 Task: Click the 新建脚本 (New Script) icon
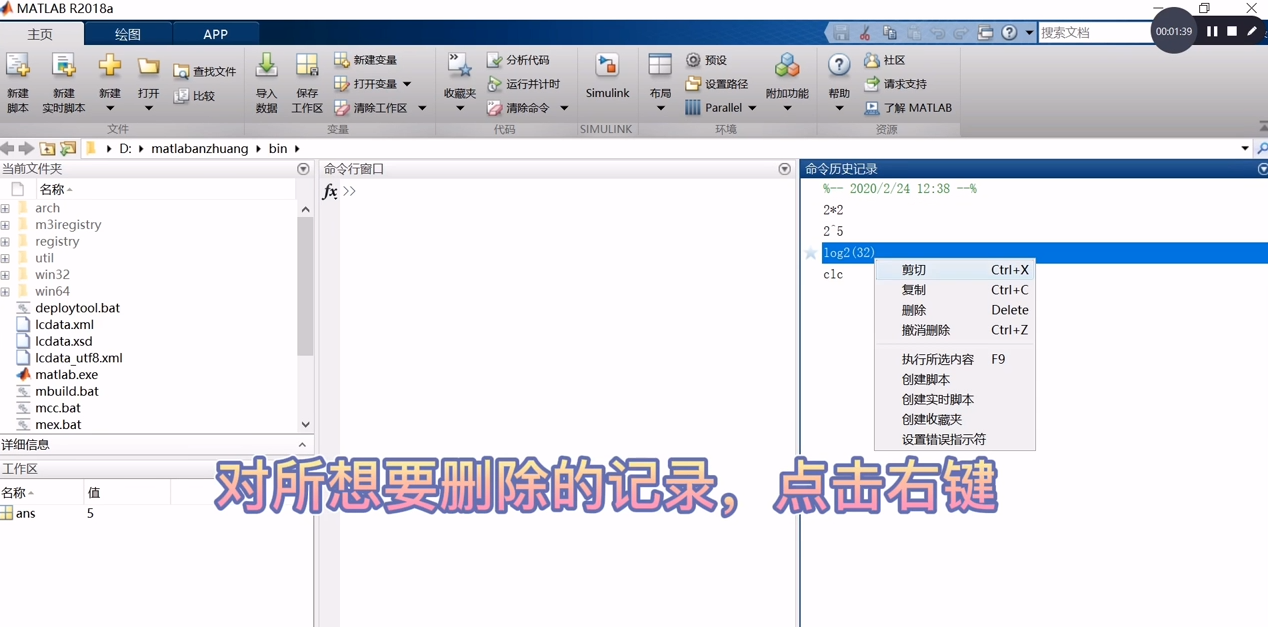[x=18, y=67]
